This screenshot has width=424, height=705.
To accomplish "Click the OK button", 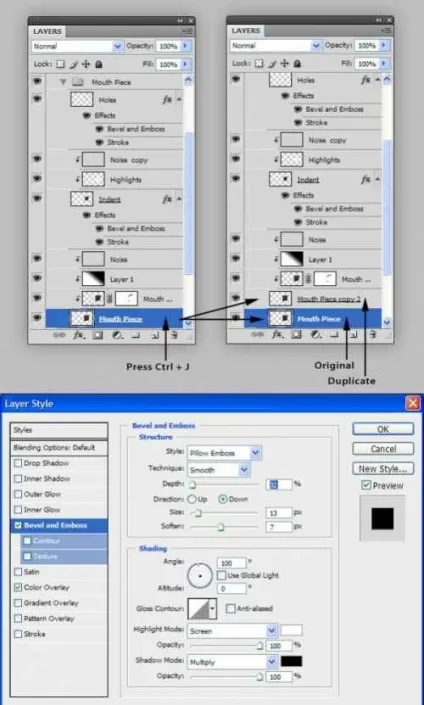I will coord(383,429).
